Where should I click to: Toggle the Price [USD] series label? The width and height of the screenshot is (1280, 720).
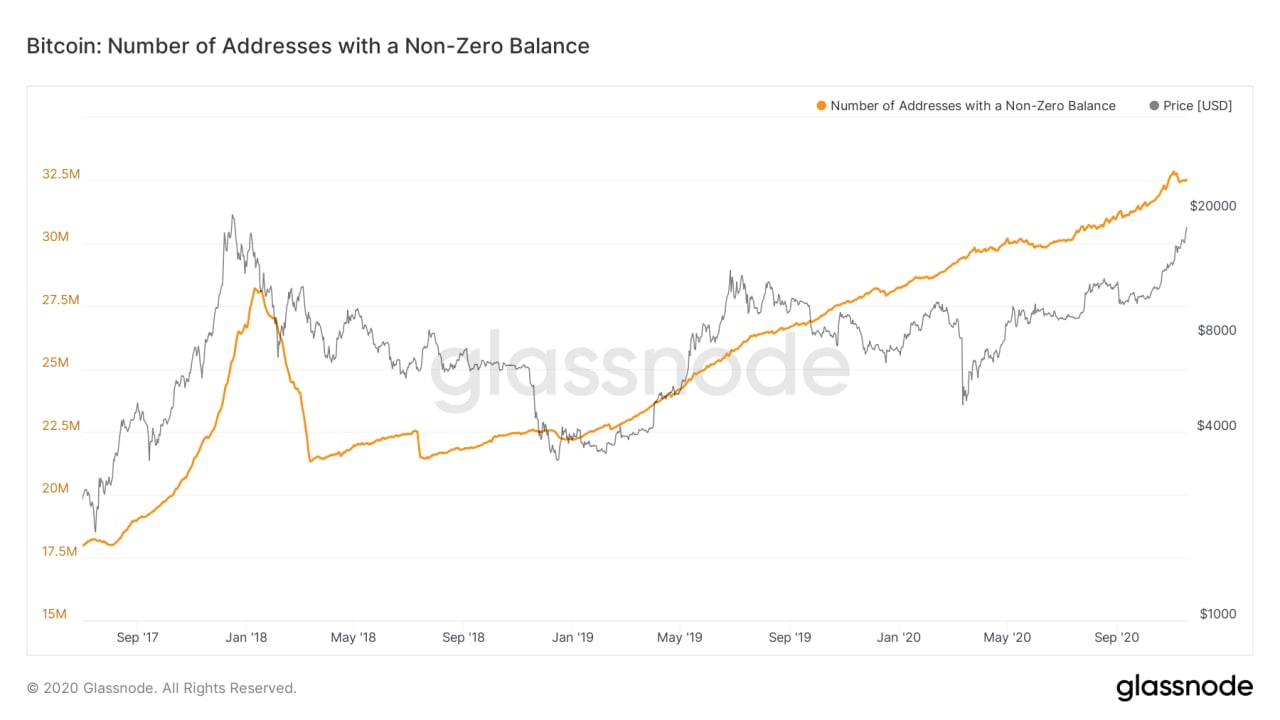[1197, 106]
